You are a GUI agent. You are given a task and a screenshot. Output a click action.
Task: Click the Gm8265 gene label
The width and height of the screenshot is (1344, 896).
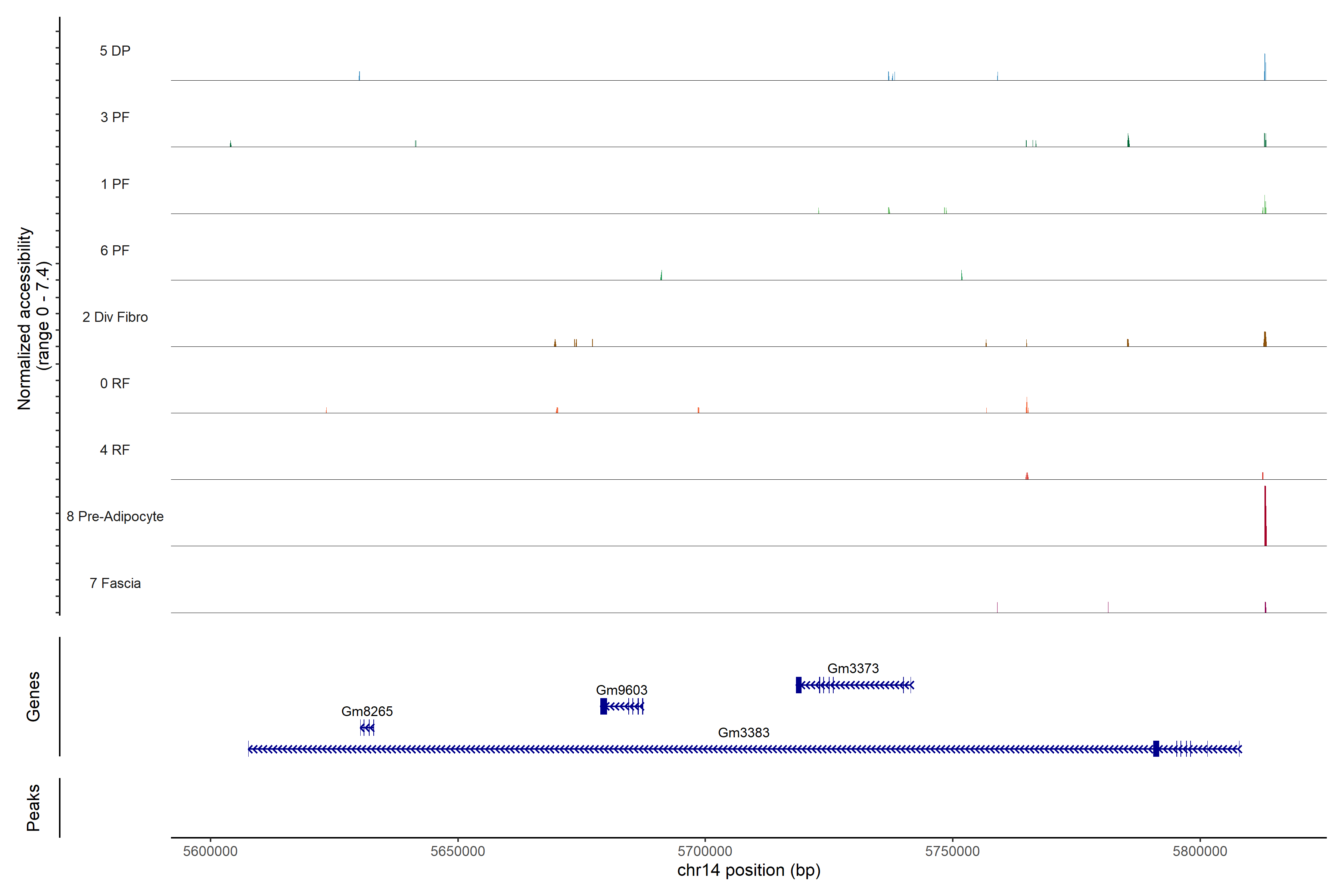click(x=367, y=712)
